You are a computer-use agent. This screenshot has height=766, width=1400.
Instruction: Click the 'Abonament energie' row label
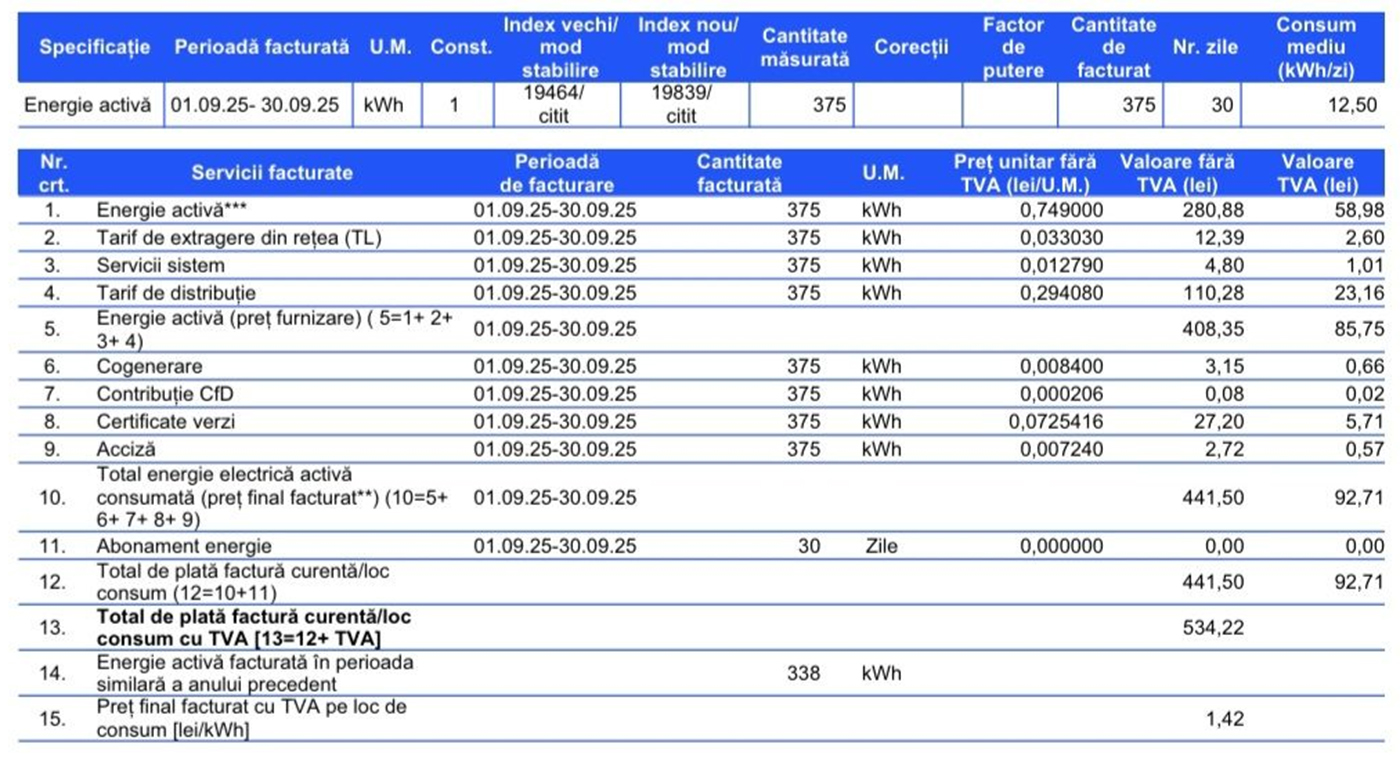tap(183, 547)
